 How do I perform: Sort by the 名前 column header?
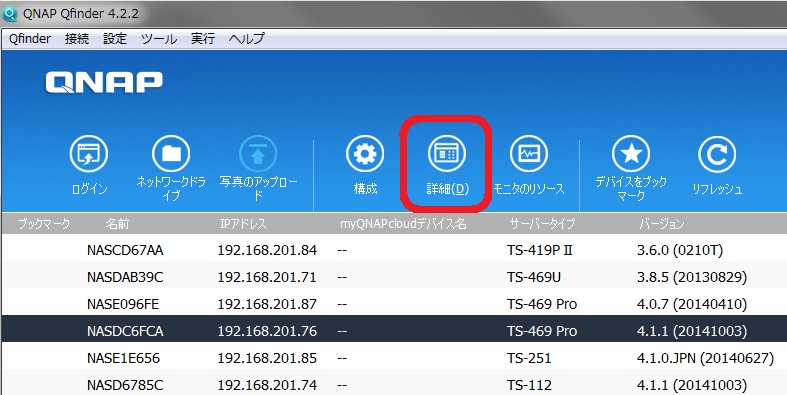(117, 224)
